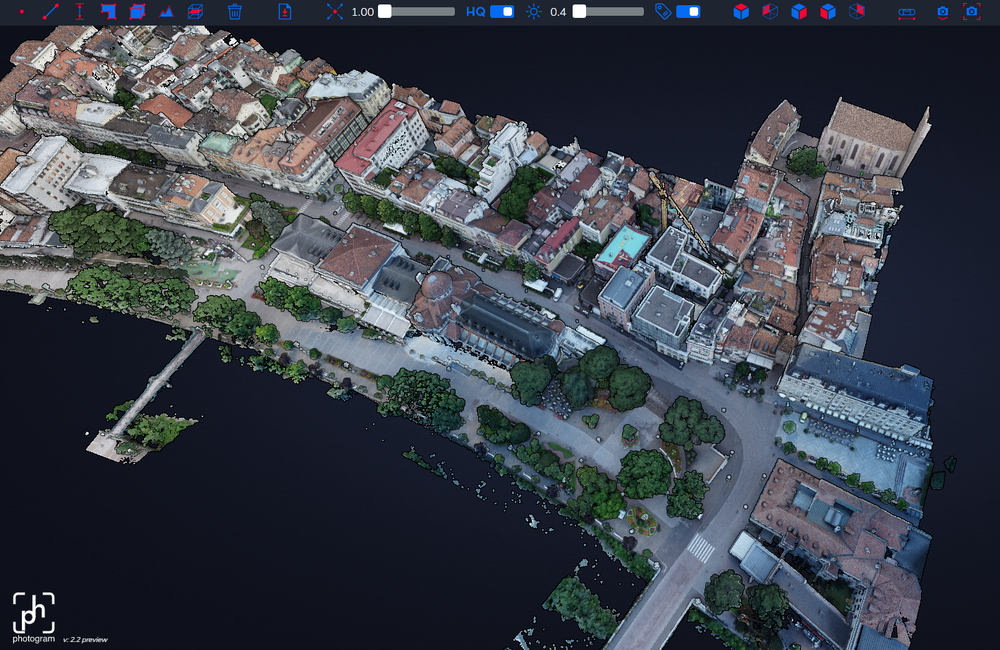The height and width of the screenshot is (650, 1000).
Task: Click the v: 2.2 preview version text
Action: pos(85,639)
